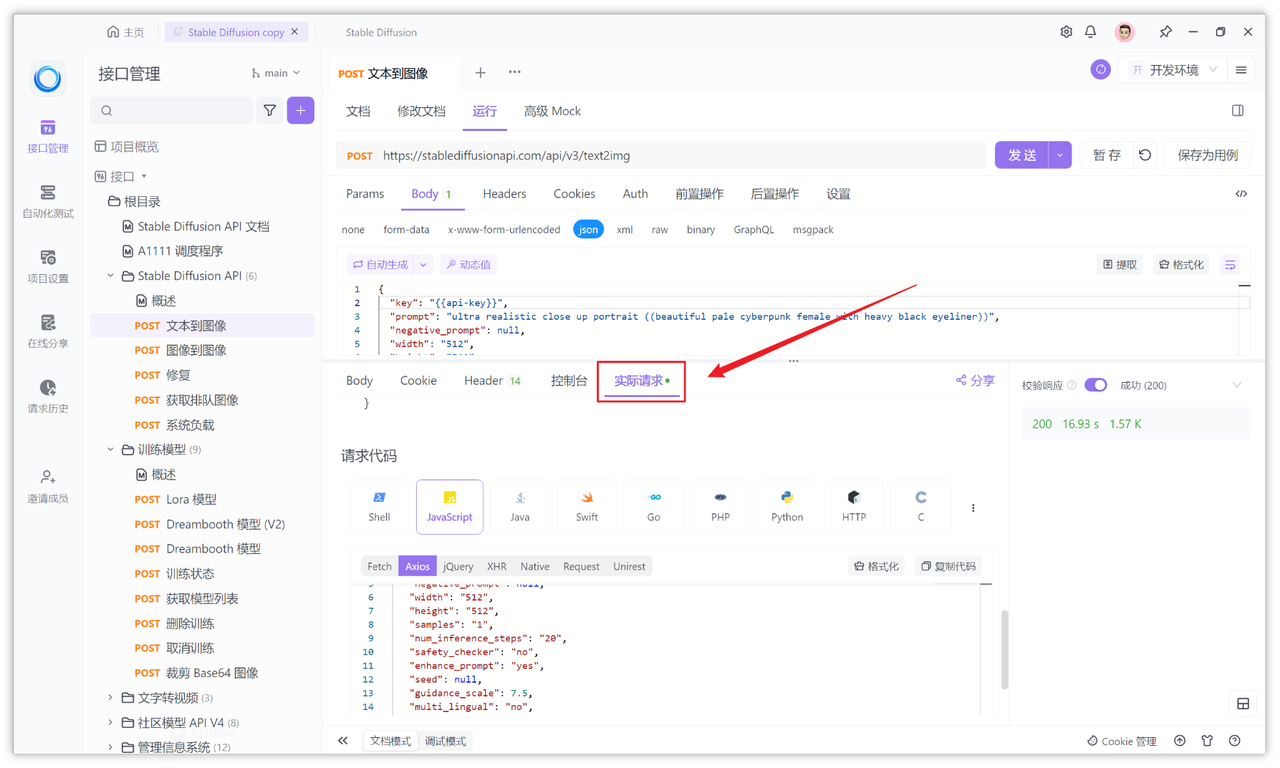
Task: Open the 开发环境 environment dropdown
Action: pyautogui.click(x=1175, y=70)
